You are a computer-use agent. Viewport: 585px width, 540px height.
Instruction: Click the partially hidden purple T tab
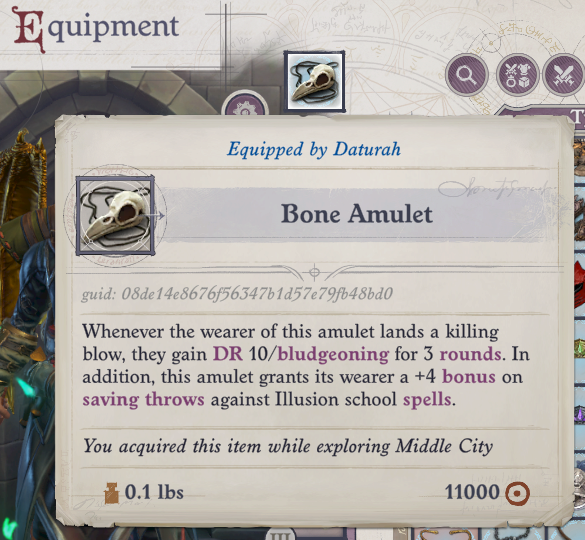[x=578, y=117]
